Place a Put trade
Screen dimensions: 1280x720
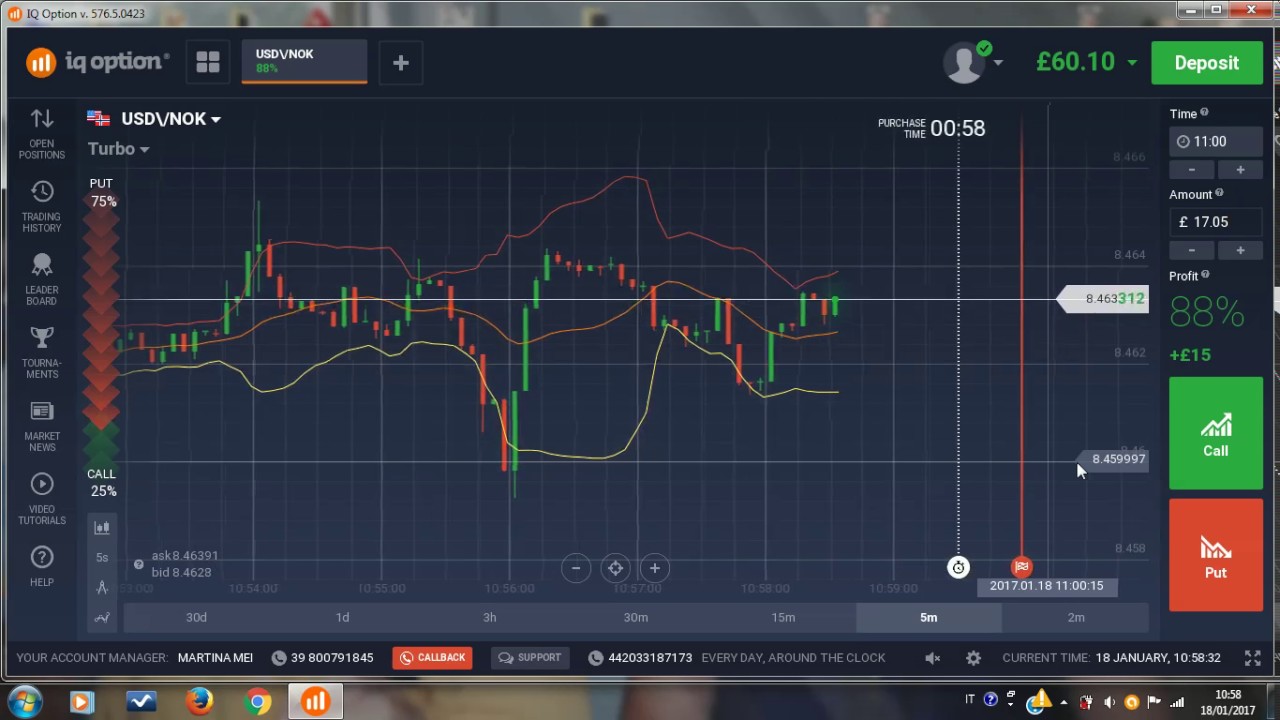click(1215, 555)
